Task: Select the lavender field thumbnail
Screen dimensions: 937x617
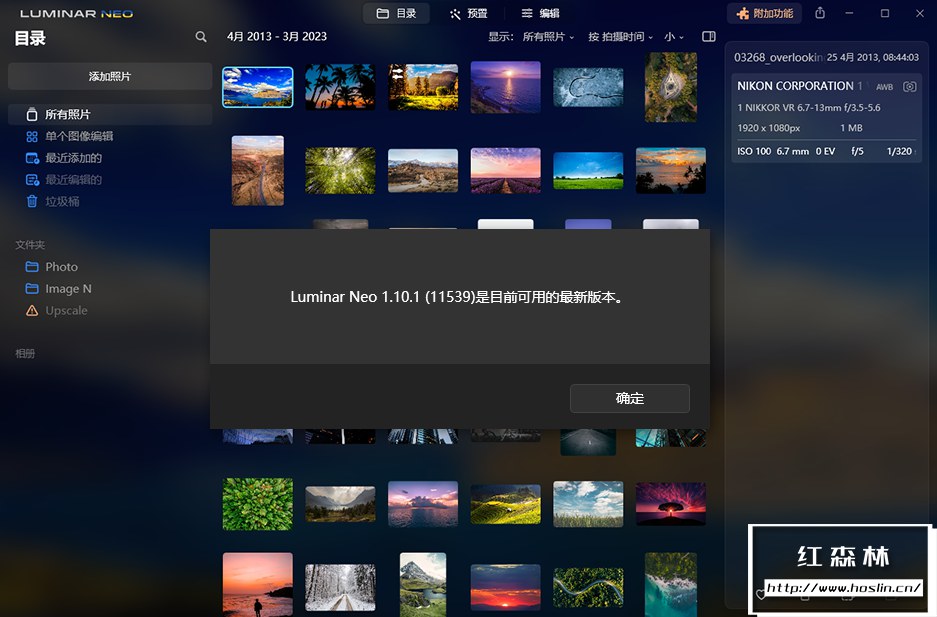Action: point(506,171)
